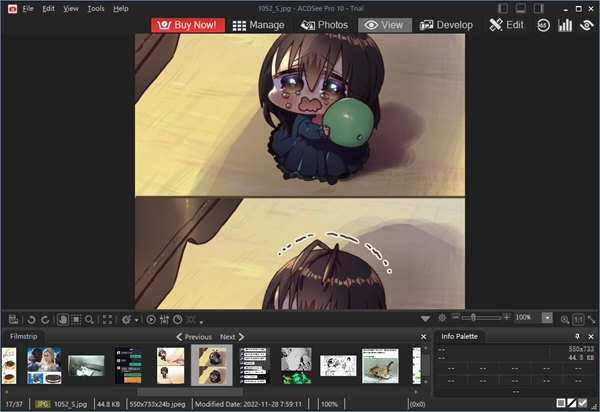Open the 365 mode icon
The image size is (600, 412).
coord(543,25)
